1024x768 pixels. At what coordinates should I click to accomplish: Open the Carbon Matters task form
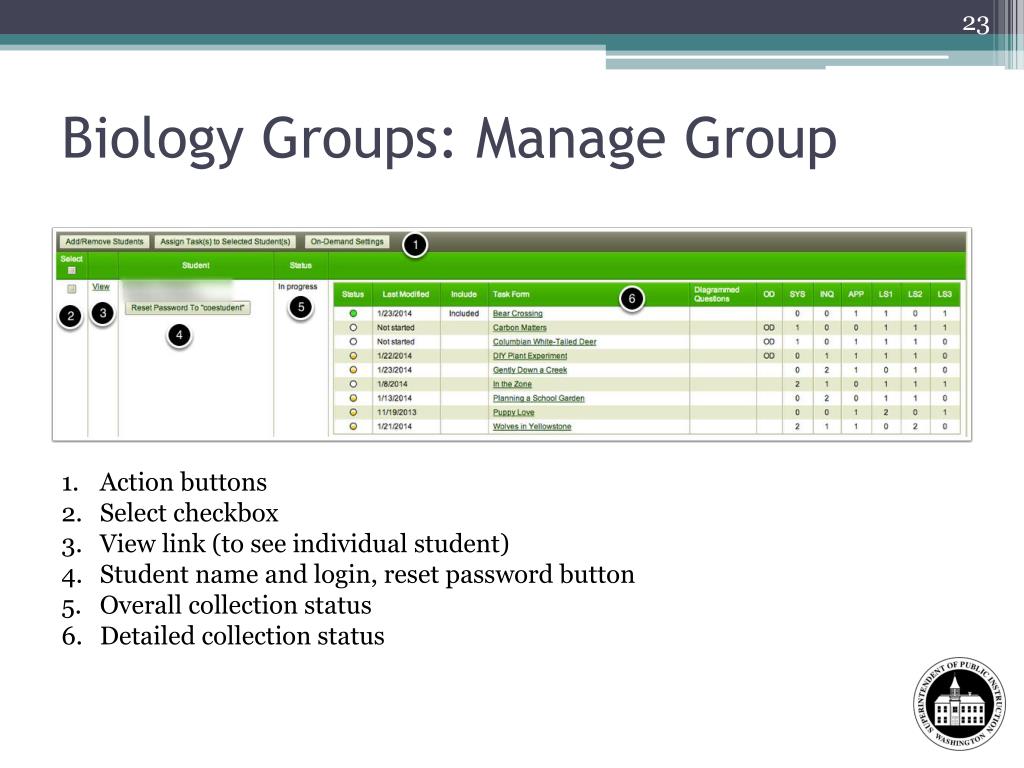[519, 328]
